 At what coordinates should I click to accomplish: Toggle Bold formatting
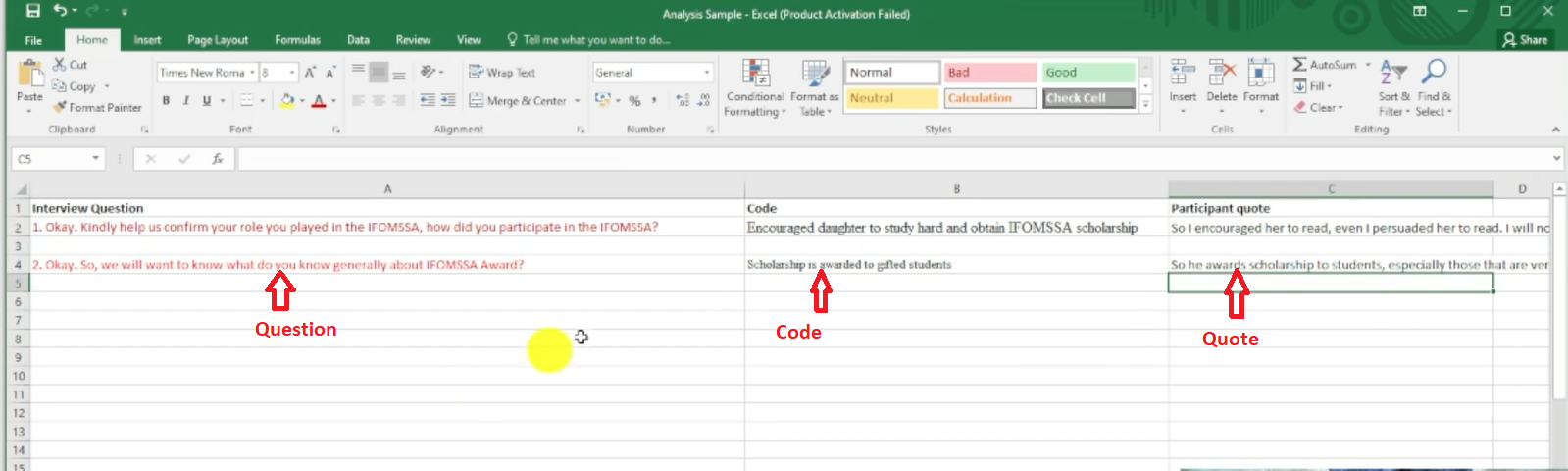[x=166, y=100]
